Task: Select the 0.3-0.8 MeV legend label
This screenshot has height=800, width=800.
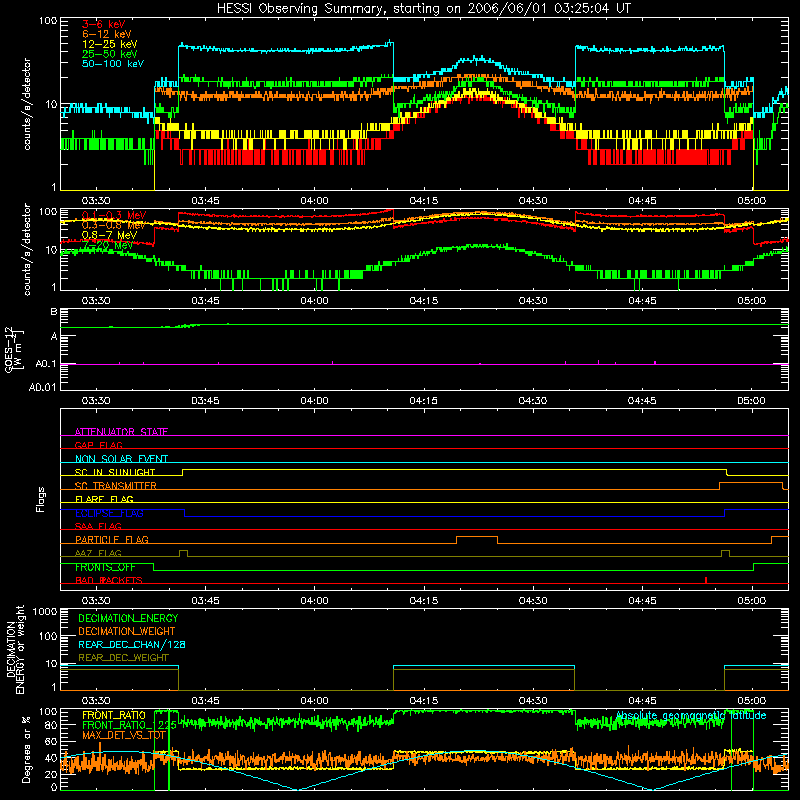Action: (x=114, y=225)
